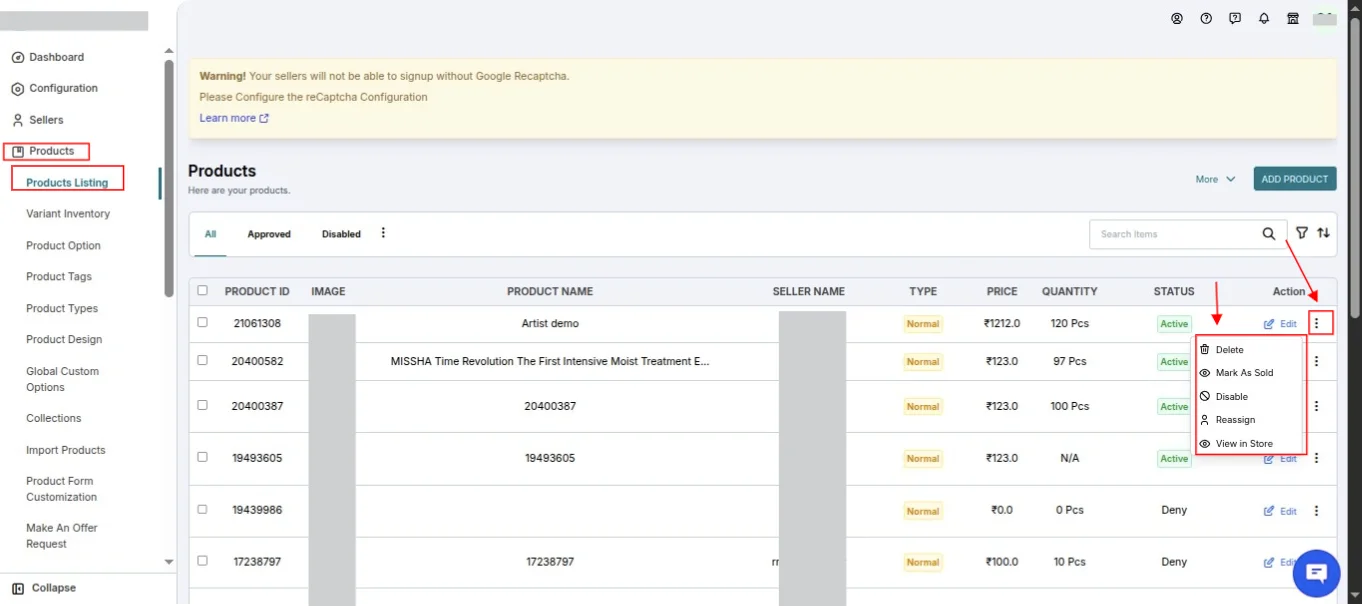This screenshot has height=606, width=1365.
Task: Open Make An Offer Request in sidebar
Action: [x=62, y=536]
